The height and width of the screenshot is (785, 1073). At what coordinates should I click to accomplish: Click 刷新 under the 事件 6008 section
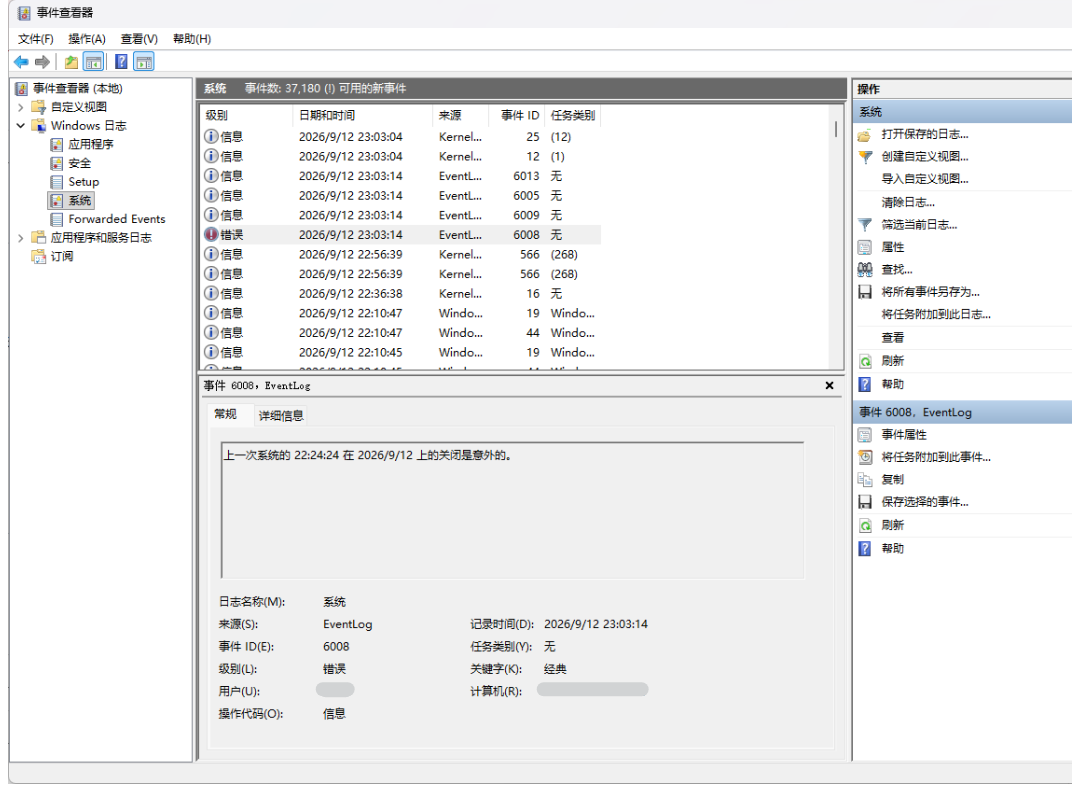(892, 526)
